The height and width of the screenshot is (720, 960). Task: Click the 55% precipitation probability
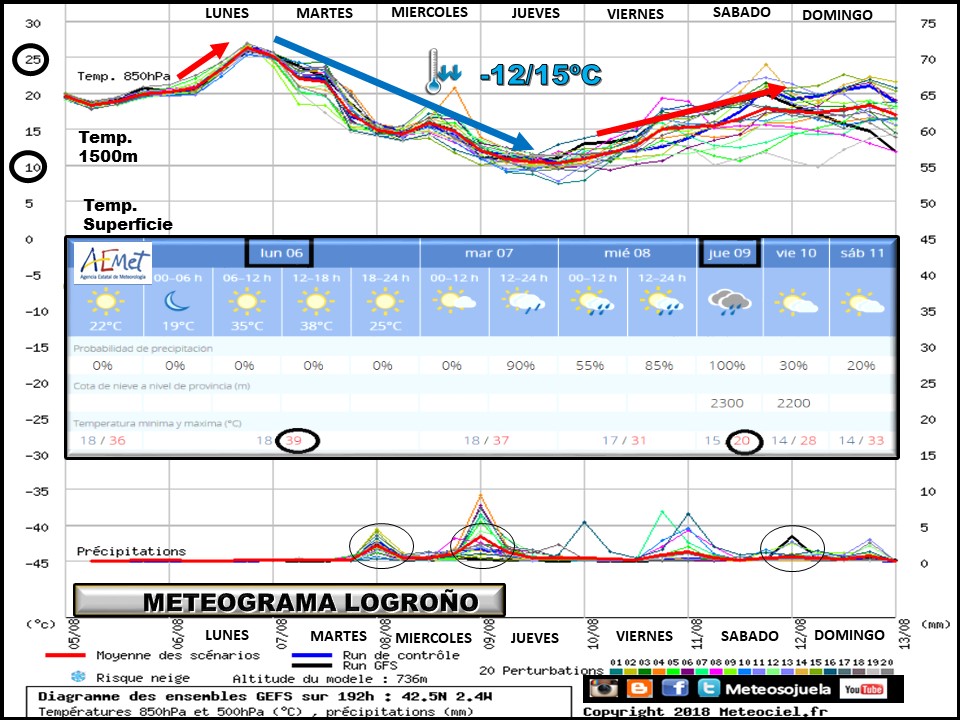pyautogui.click(x=590, y=366)
